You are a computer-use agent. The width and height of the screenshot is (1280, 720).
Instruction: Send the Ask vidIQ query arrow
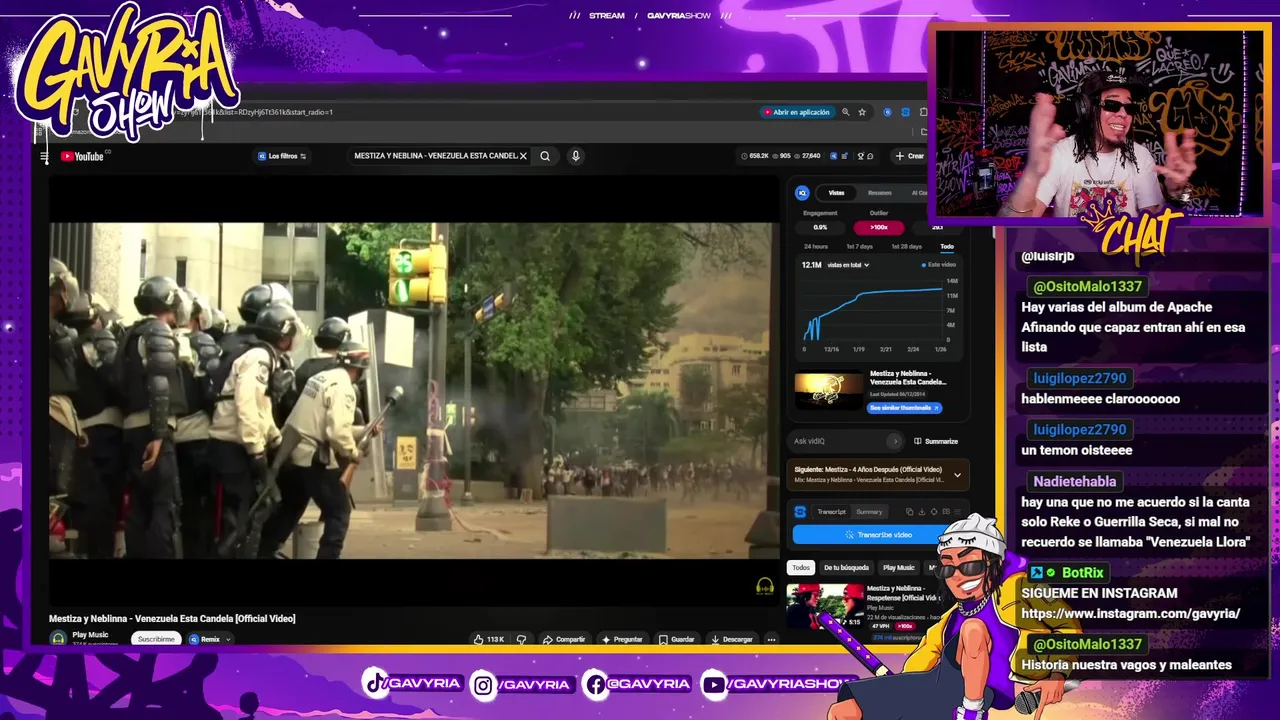pyautogui.click(x=895, y=441)
